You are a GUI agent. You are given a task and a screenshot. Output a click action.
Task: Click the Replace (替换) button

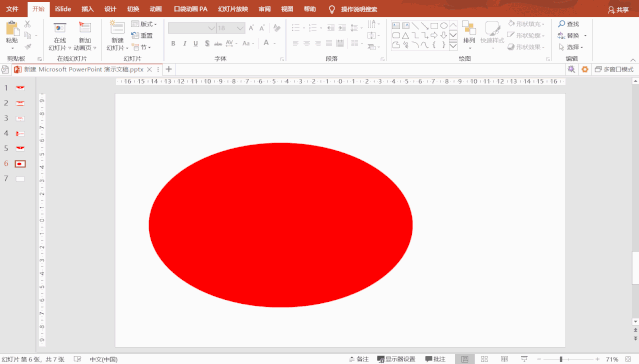point(572,35)
